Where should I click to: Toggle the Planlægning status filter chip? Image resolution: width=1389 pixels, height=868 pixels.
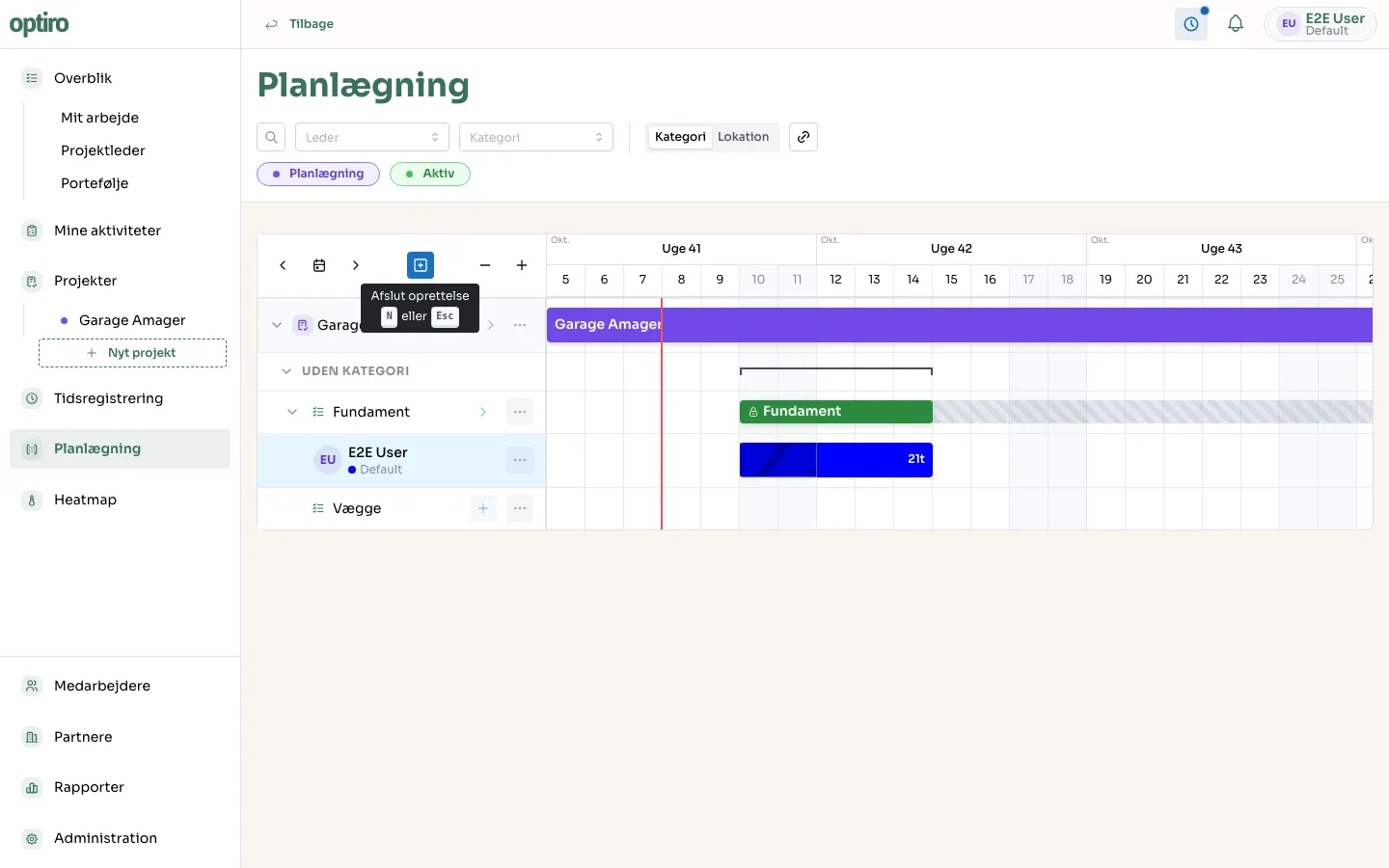(318, 174)
